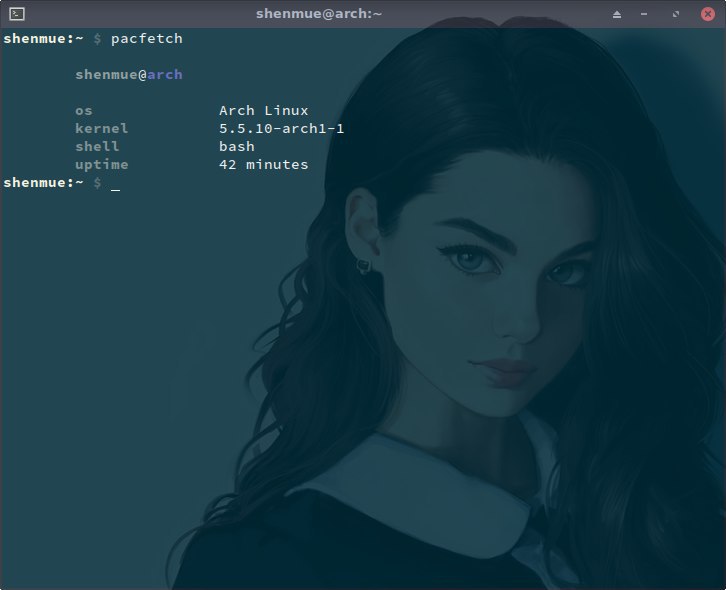Click the 'bash' value

[237, 146]
